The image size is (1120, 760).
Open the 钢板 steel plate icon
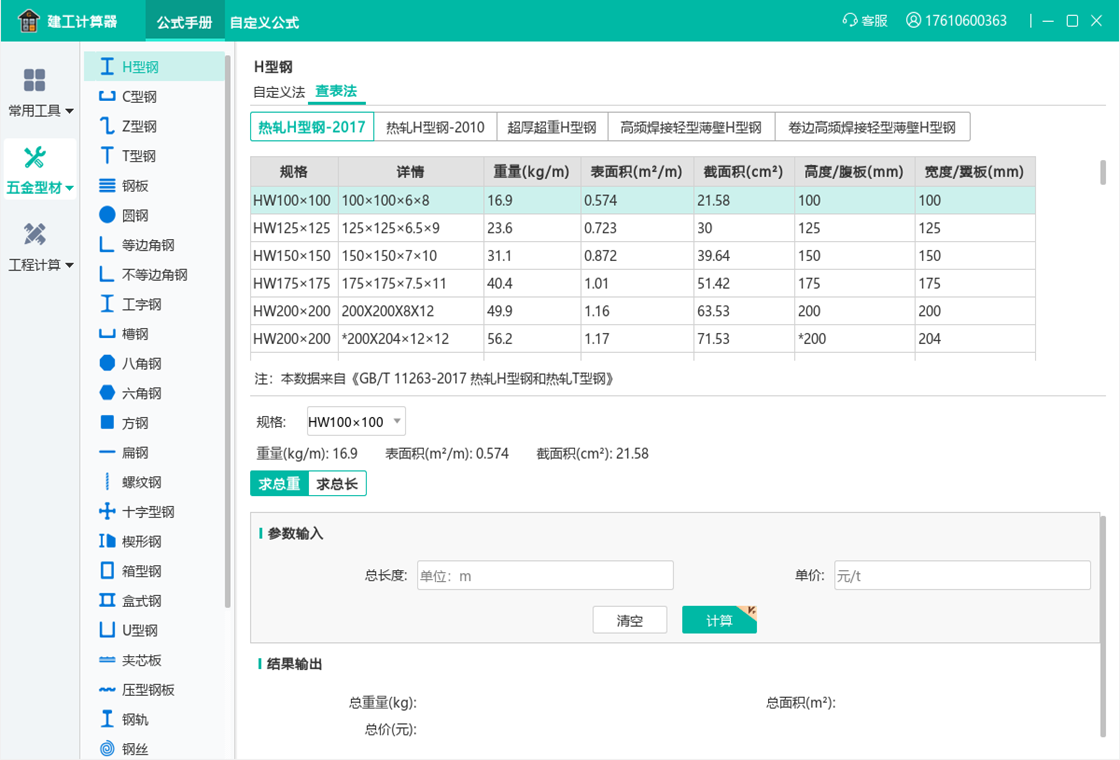point(106,186)
